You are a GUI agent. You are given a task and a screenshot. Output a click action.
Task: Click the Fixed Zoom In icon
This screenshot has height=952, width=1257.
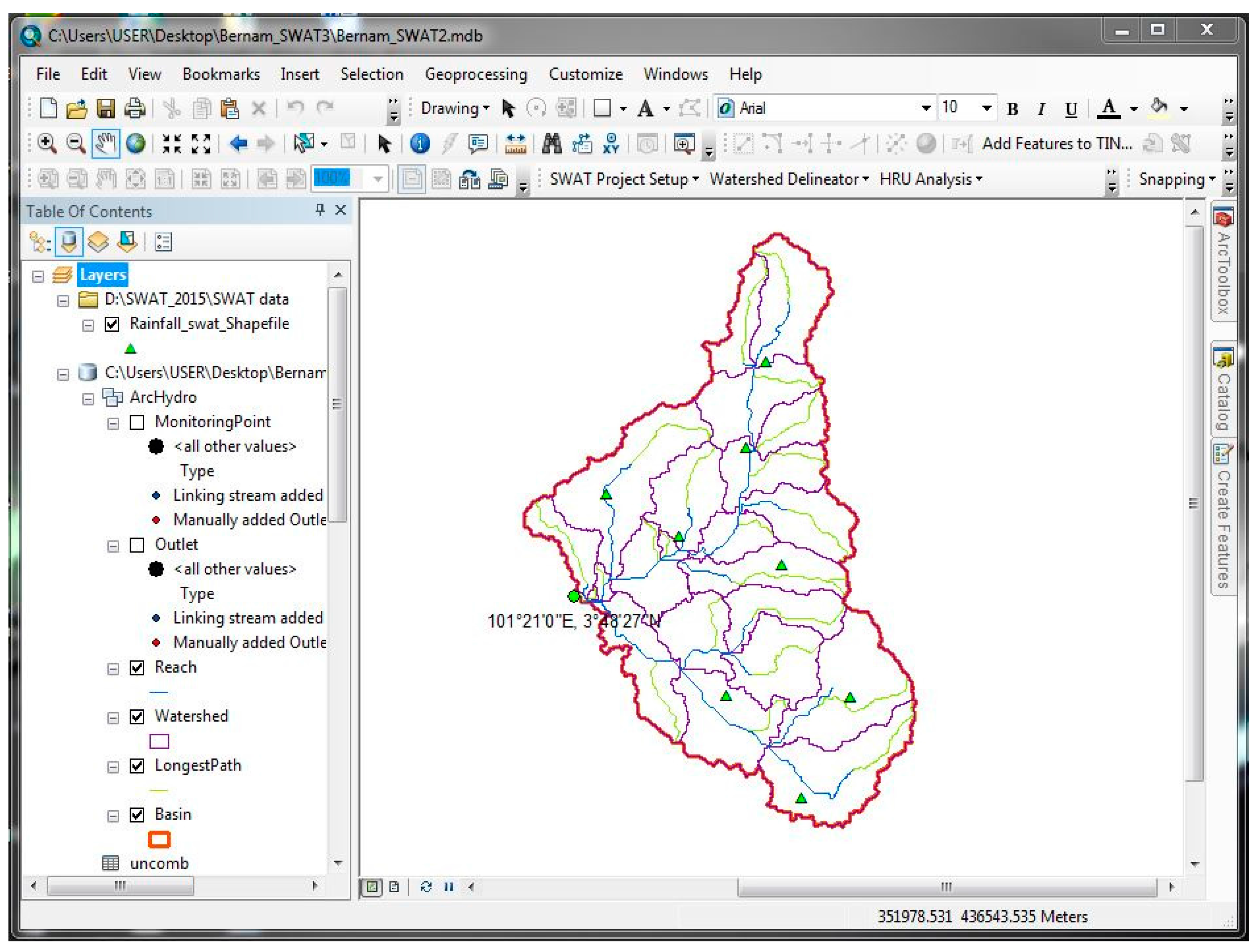[171, 144]
